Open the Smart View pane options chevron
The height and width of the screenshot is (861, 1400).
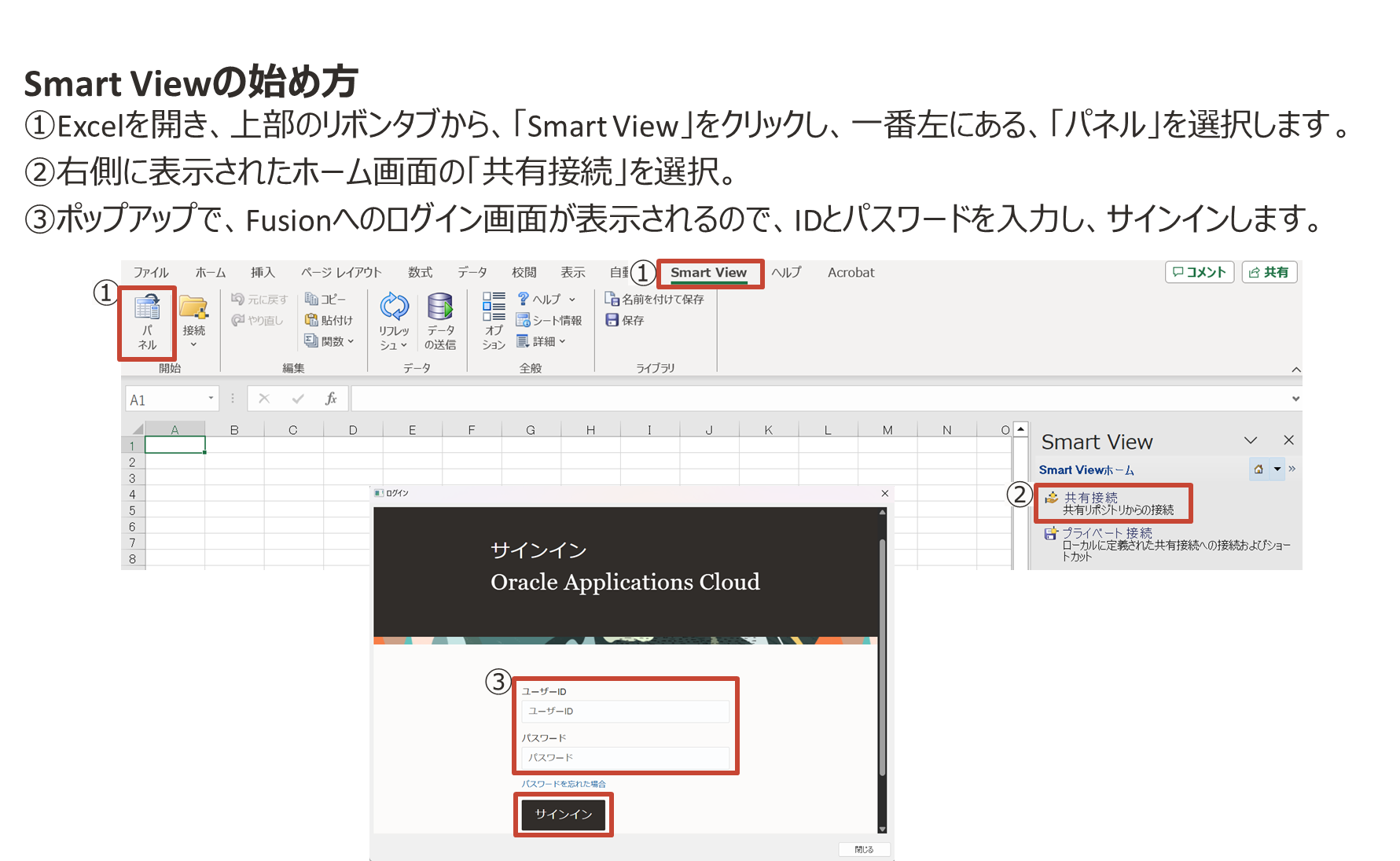coord(1251,440)
